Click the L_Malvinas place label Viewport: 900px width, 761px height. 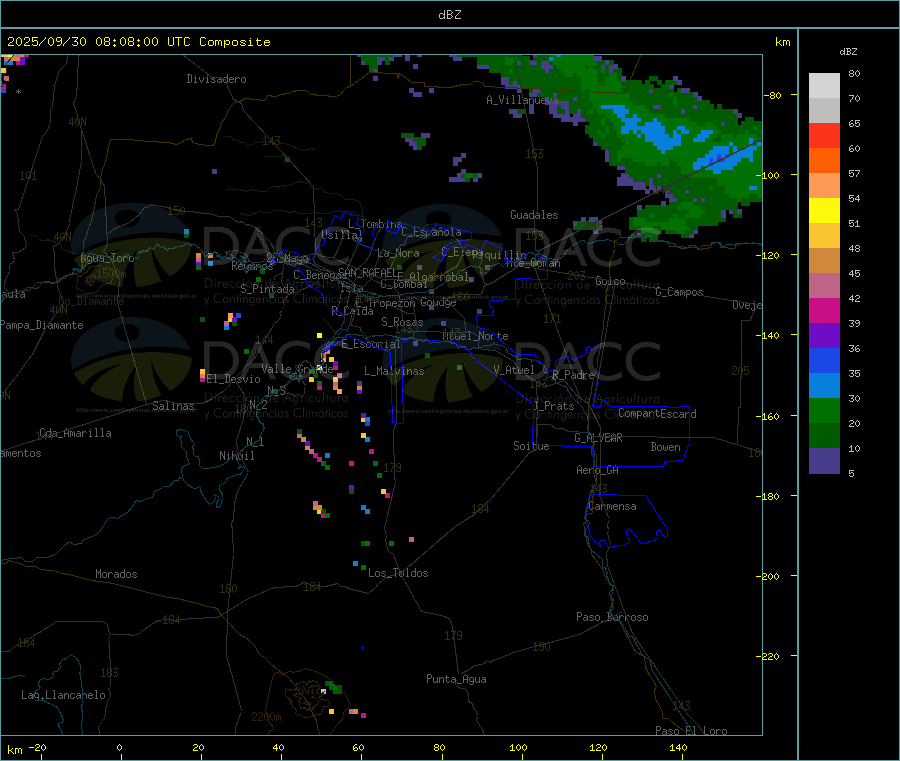point(394,371)
